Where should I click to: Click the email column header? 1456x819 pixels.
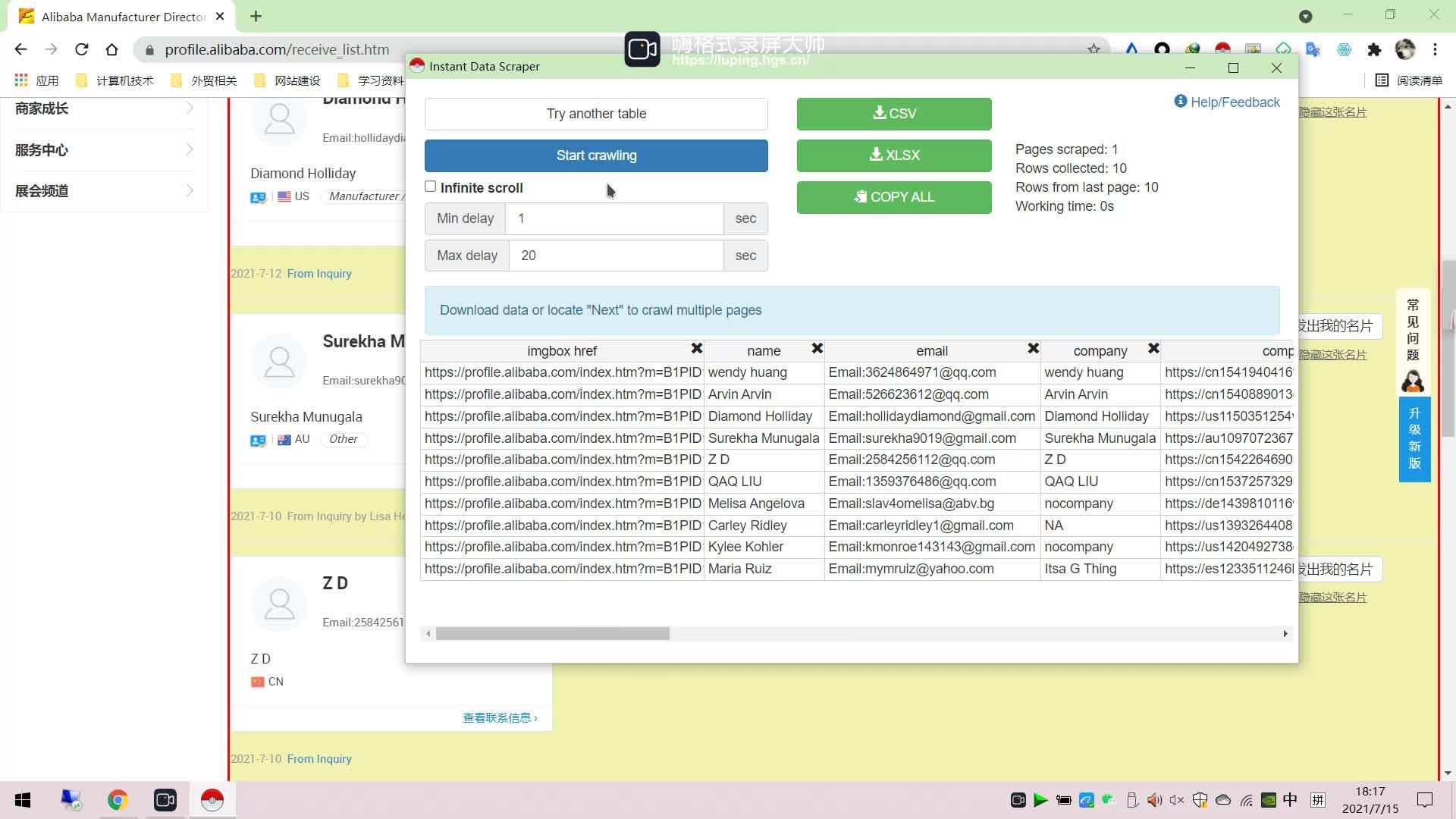tap(932, 351)
